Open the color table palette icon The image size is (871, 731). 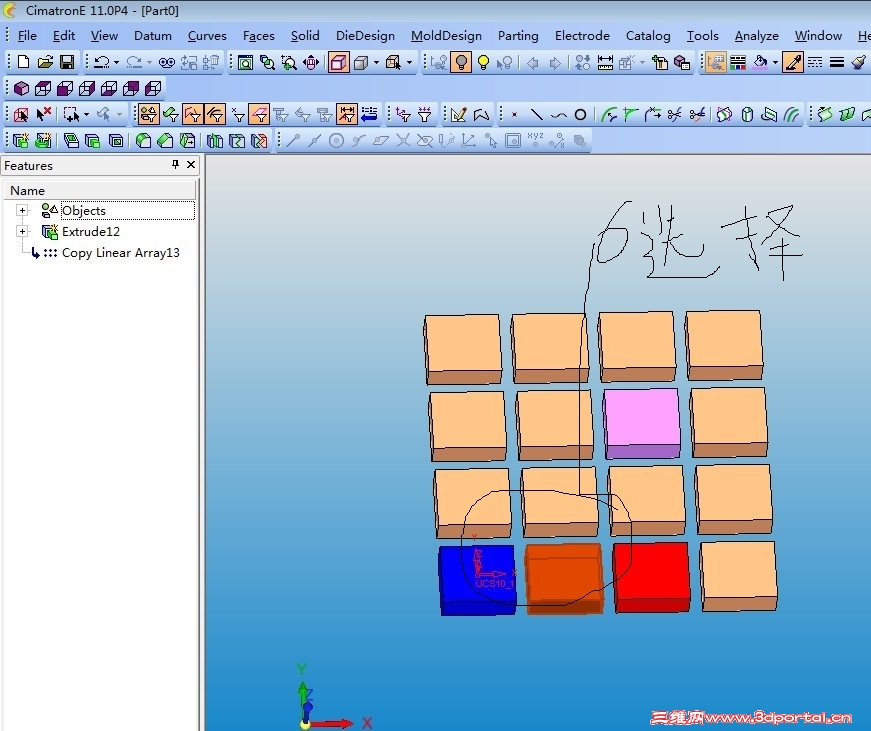tap(738, 62)
